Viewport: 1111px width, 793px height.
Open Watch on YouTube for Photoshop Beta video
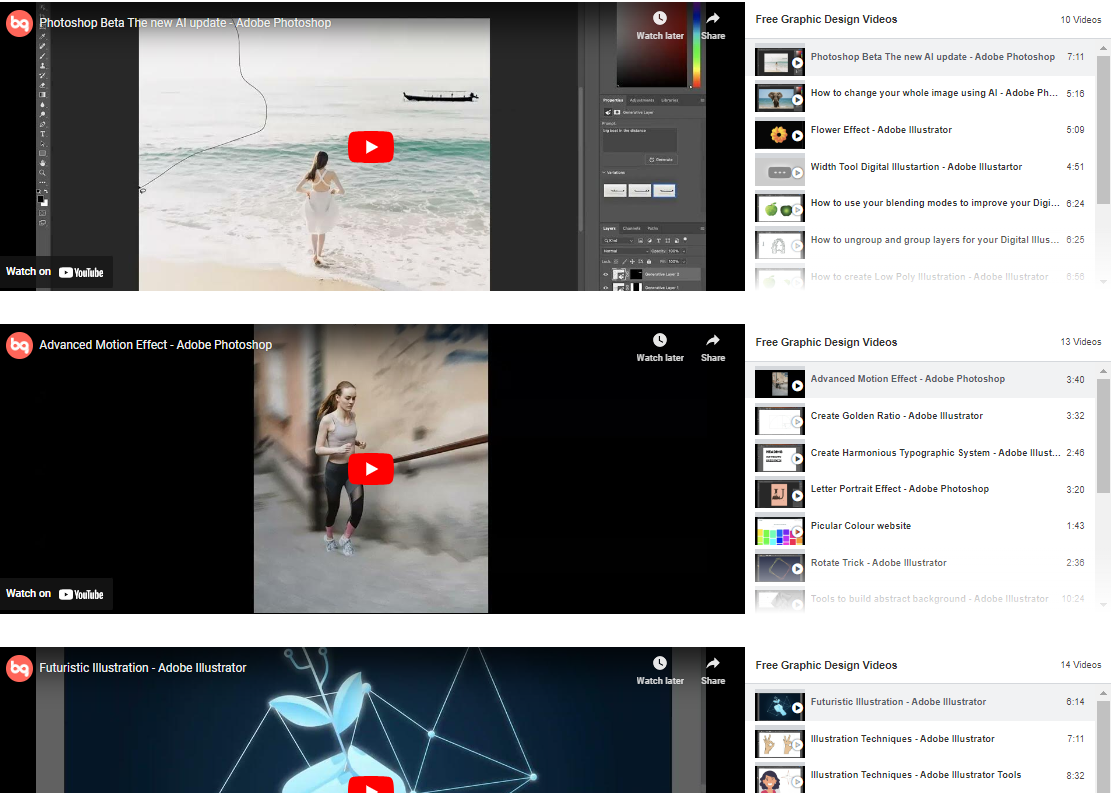[x=56, y=272]
